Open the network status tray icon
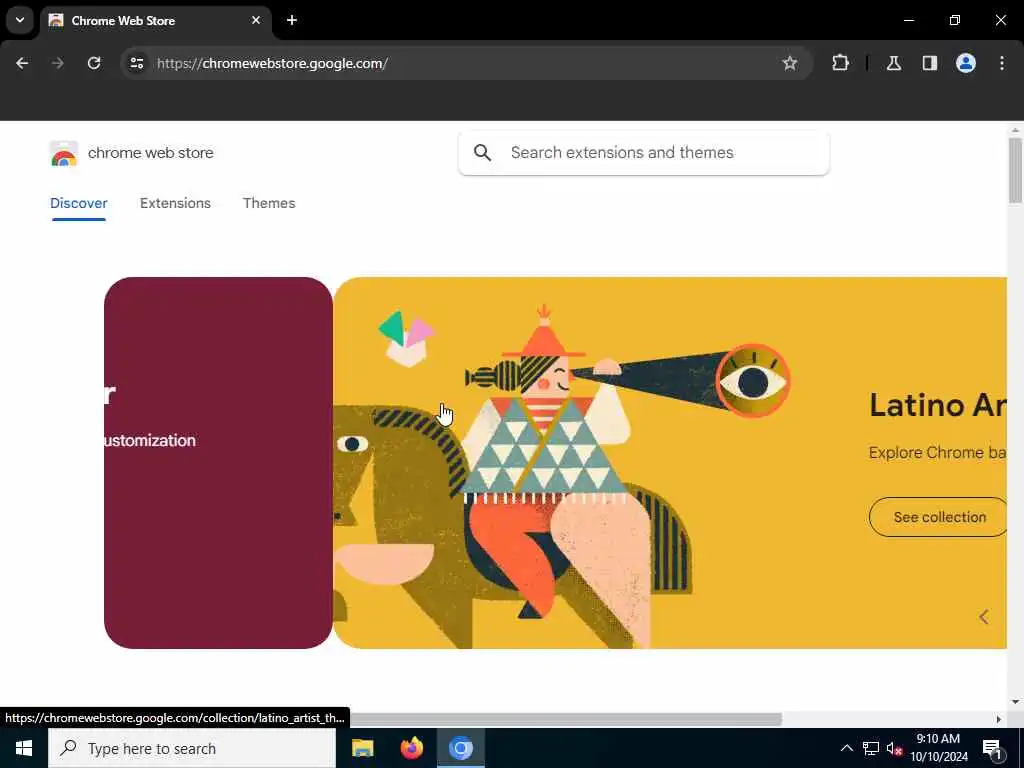Viewport: 1024px width, 768px height. coord(871,748)
